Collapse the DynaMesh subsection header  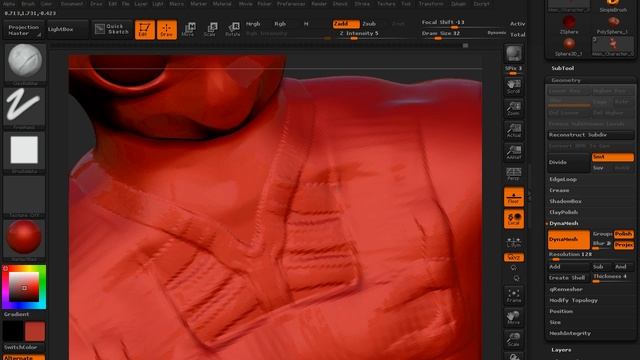pos(564,223)
